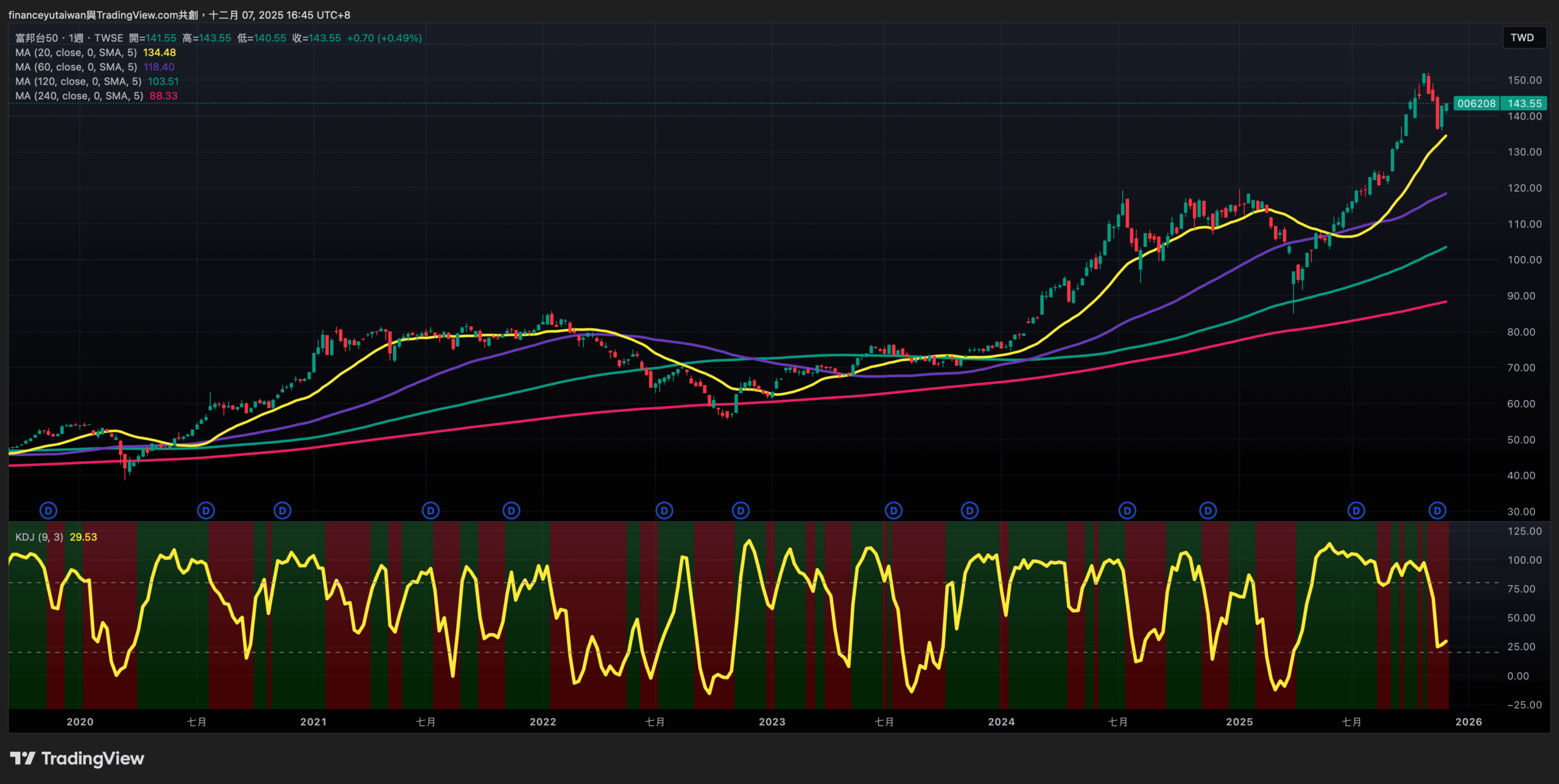Select the MA 20 indicator legend
1559x784 pixels.
tap(76, 53)
